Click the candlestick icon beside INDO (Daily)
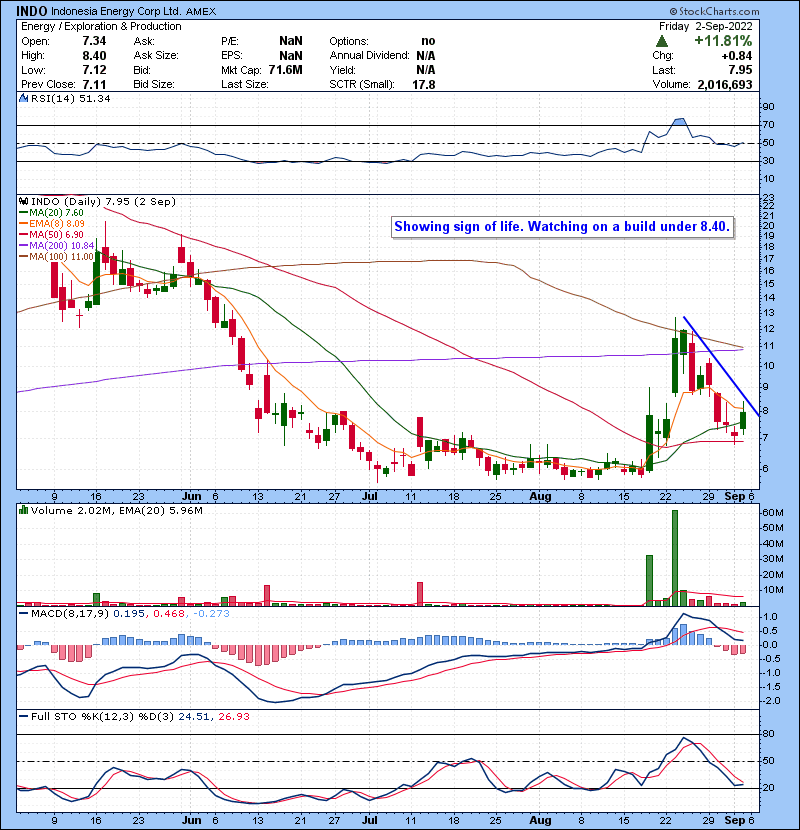This screenshot has height=830, width=800. tap(23, 202)
